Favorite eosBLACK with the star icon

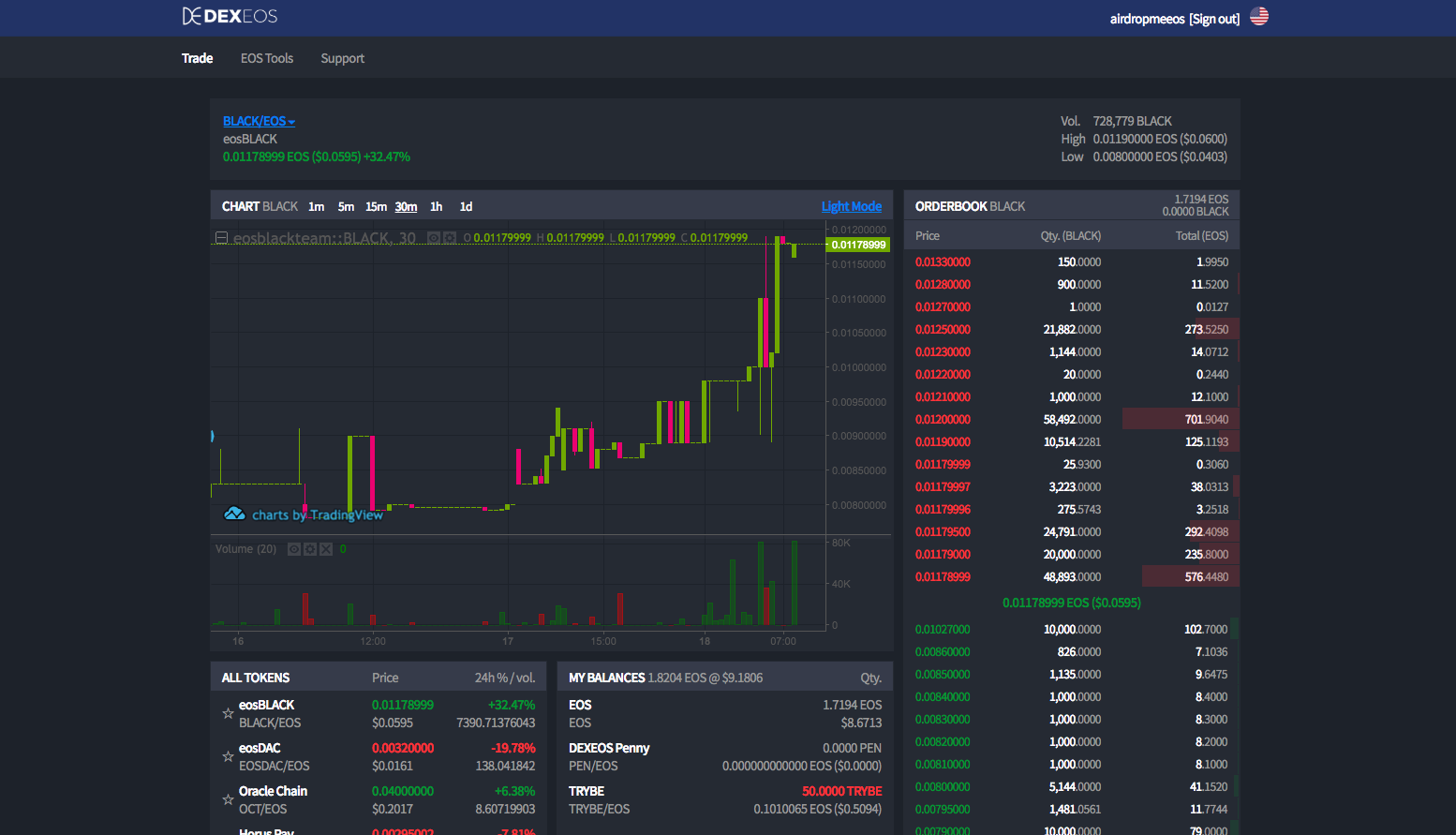click(x=228, y=714)
